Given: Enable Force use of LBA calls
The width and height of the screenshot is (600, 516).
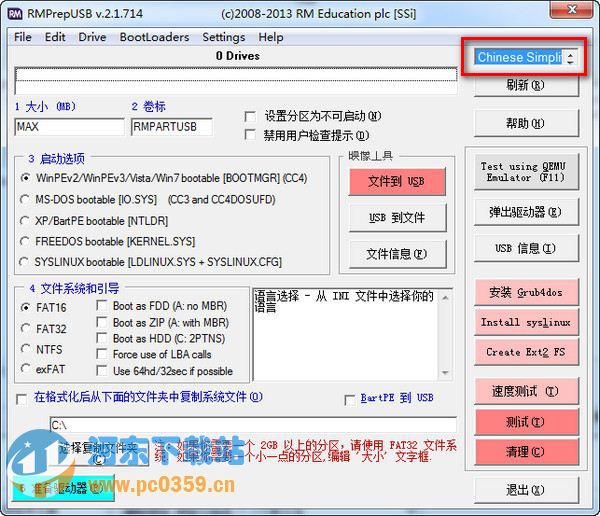Looking at the screenshot, I should [102, 354].
